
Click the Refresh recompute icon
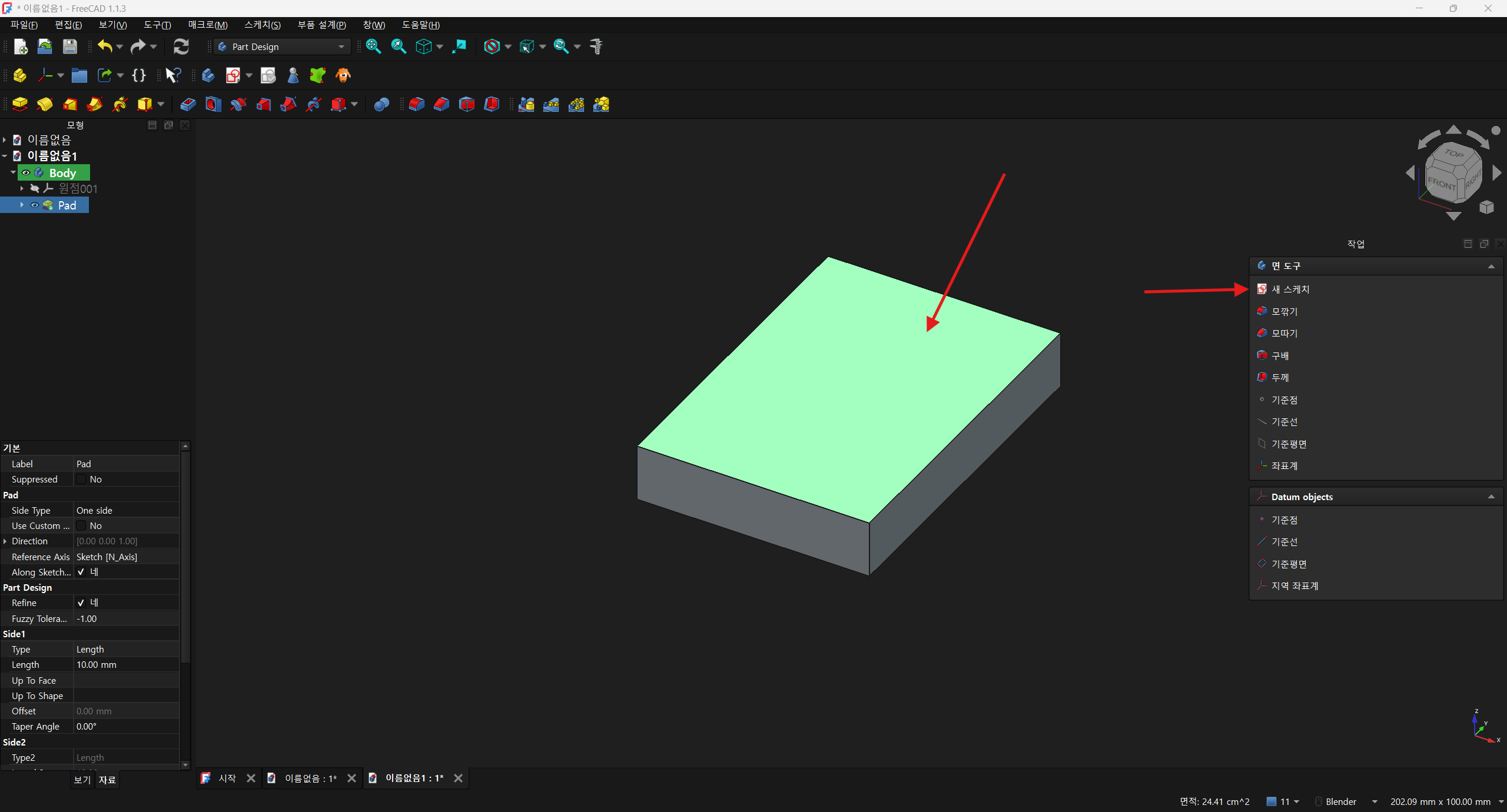[181, 46]
